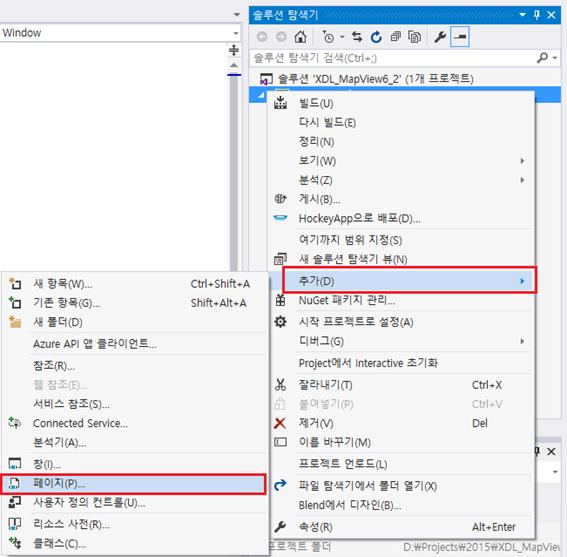This screenshot has height=557, width=567.
Task: Choose 새 항목(W)... in the submenu
Action: point(135,284)
